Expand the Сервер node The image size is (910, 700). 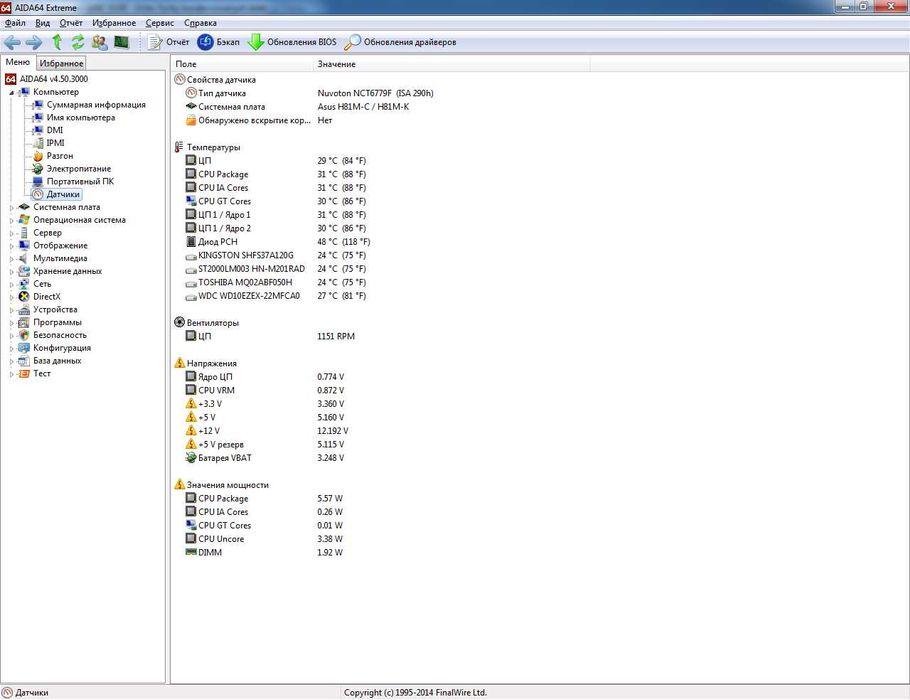tap(12, 233)
